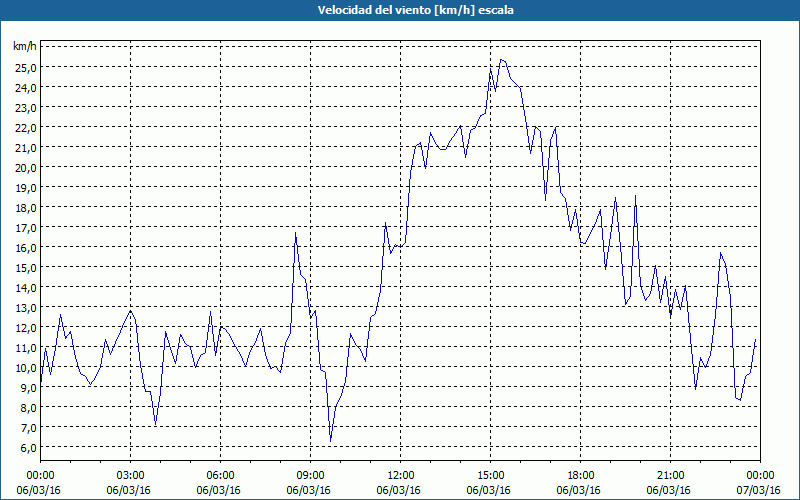
Task: Click the "6,0" y-axis value
Action: tap(29, 447)
